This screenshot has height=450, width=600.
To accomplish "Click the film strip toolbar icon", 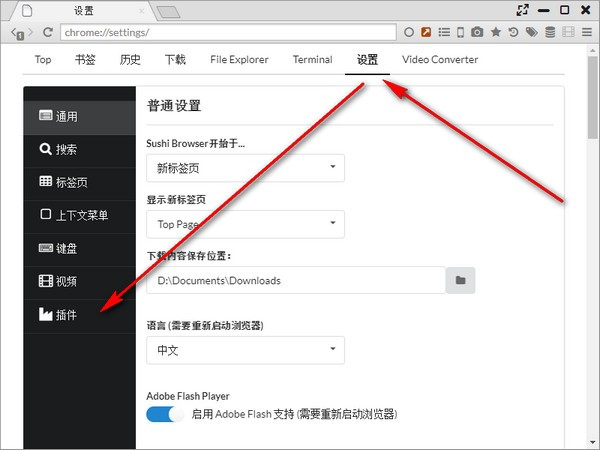I will tap(568, 32).
